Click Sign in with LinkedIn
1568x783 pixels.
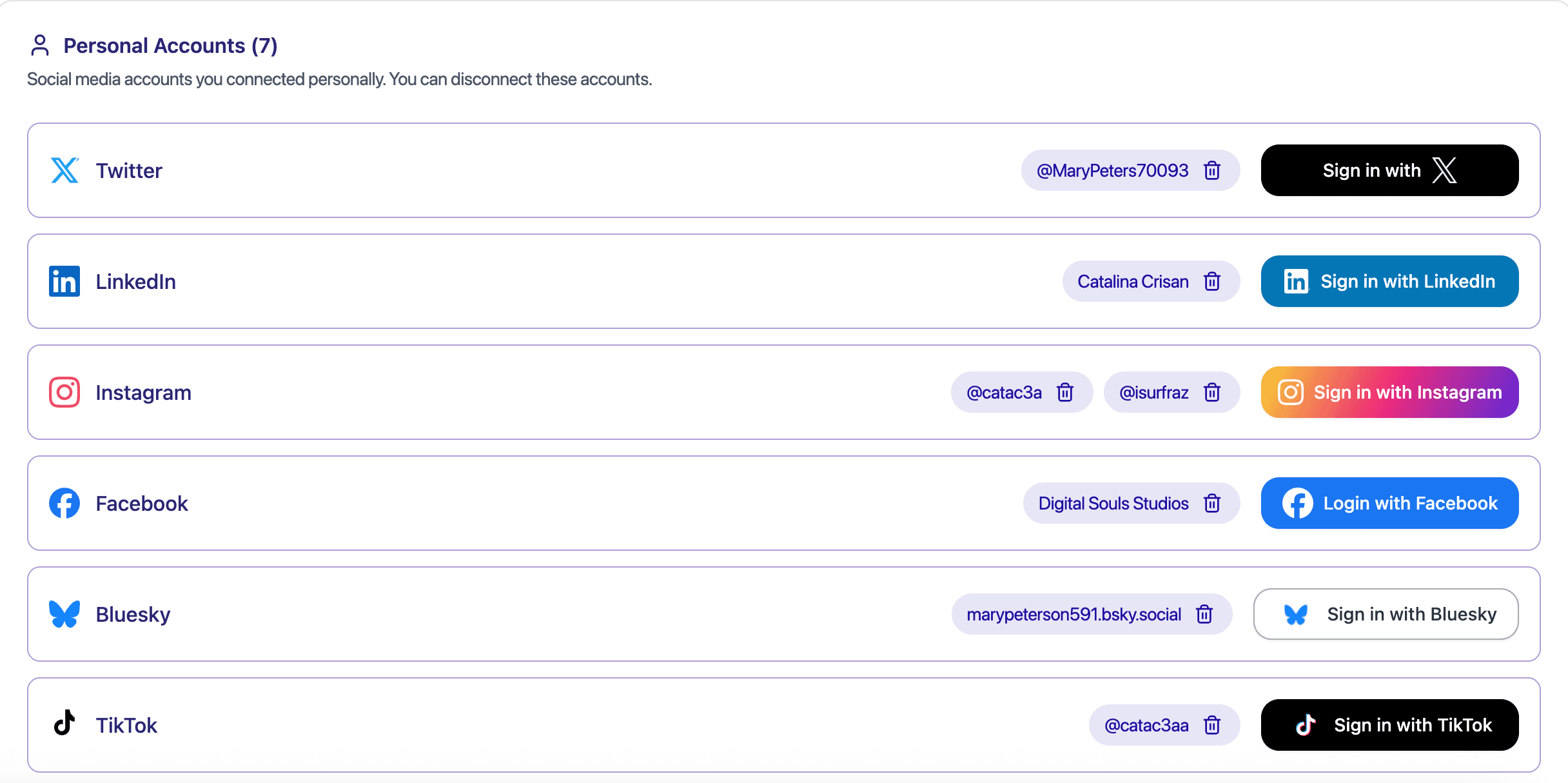coord(1389,281)
